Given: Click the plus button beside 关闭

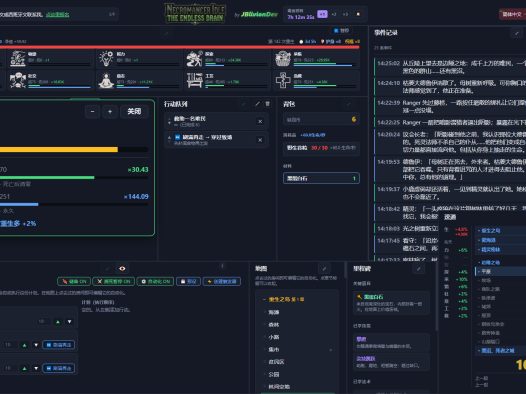Looking at the screenshot, I should pyautogui.click(x=110, y=112).
